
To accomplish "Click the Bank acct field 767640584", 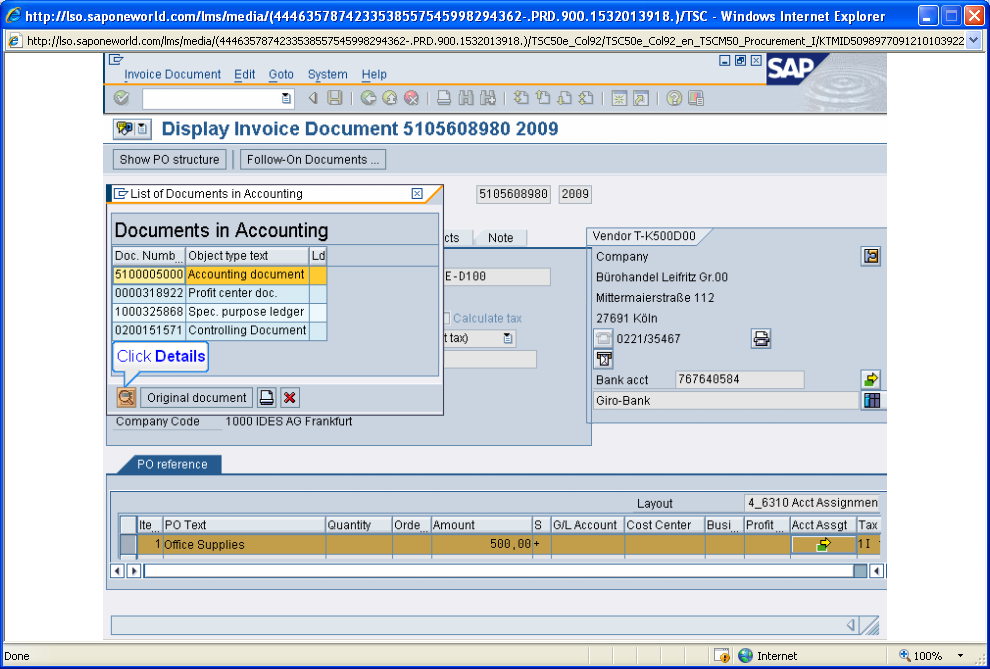I will point(739,379).
